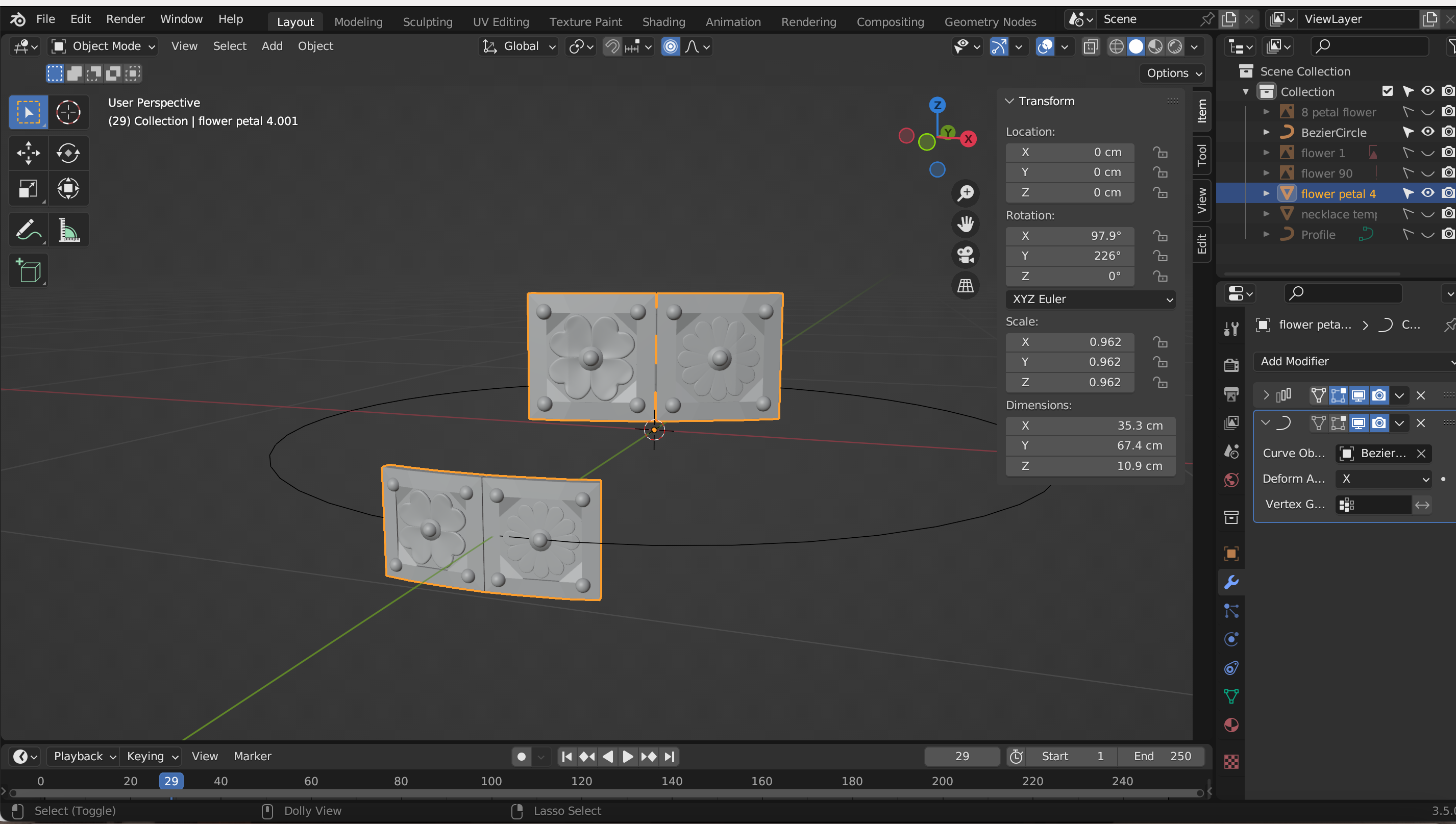Play the animation forward
1456x824 pixels.
click(627, 756)
